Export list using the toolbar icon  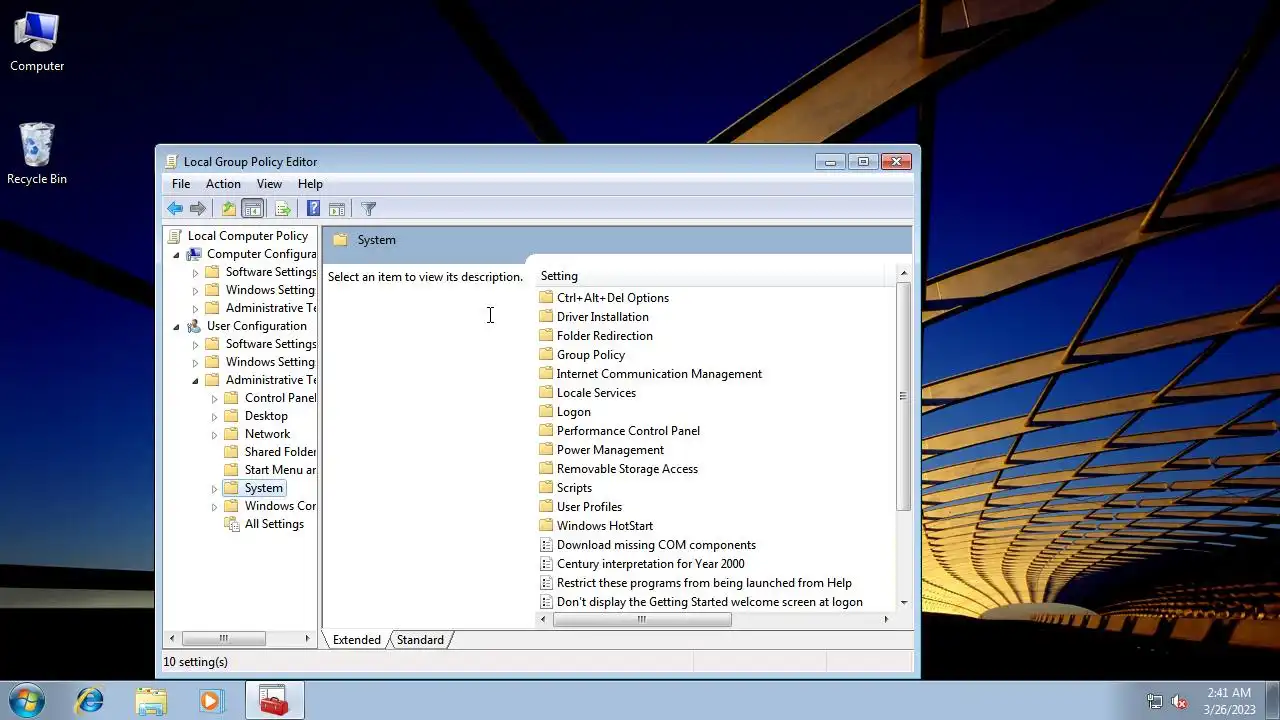pos(283,209)
